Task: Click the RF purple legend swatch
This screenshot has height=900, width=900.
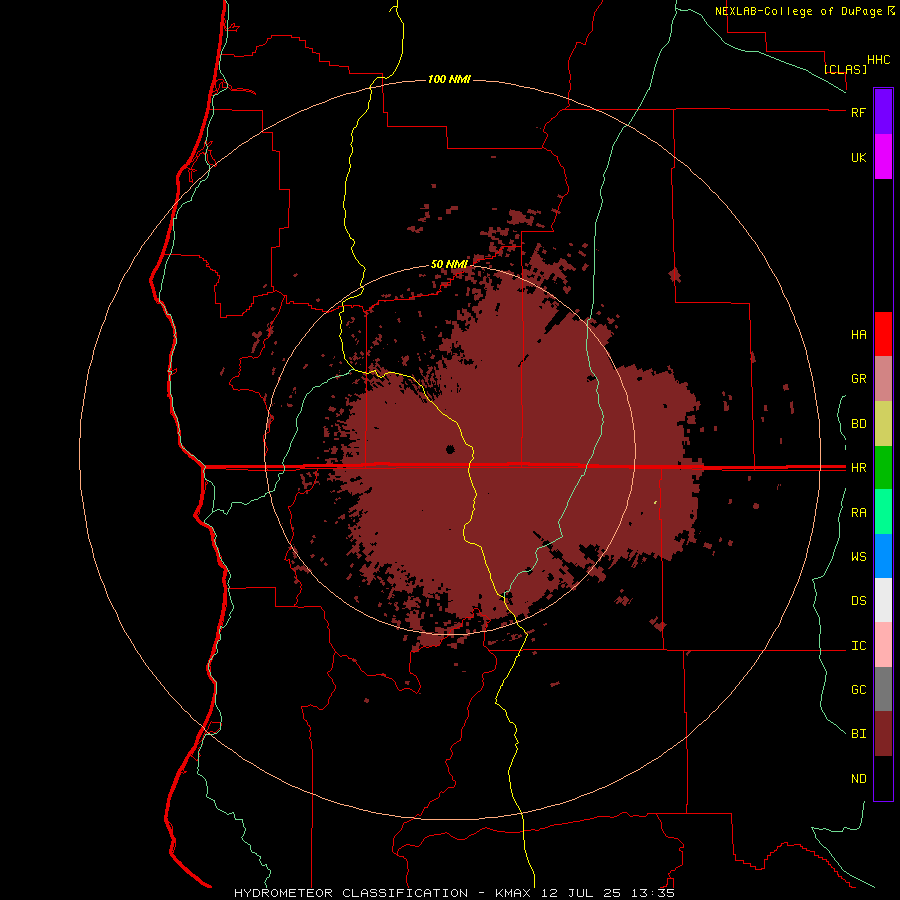Action: [x=883, y=112]
